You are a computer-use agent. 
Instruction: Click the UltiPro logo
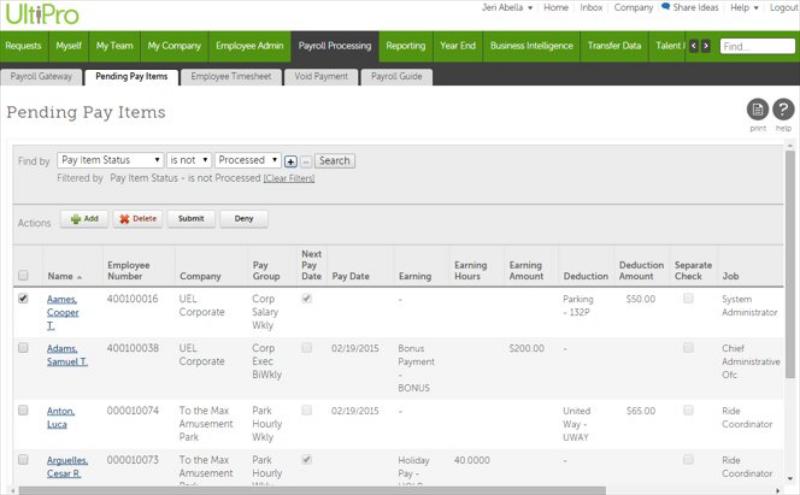click(42, 14)
